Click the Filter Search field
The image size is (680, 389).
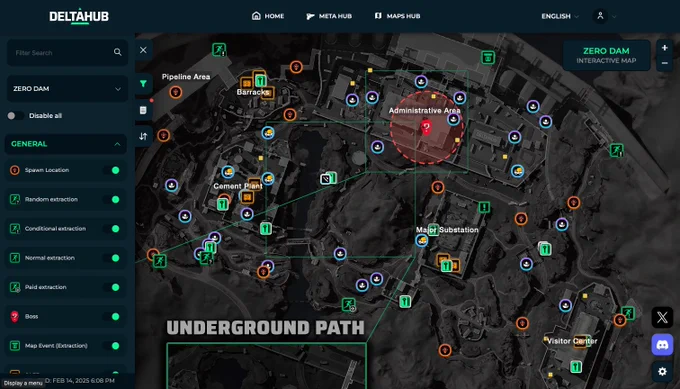67,52
